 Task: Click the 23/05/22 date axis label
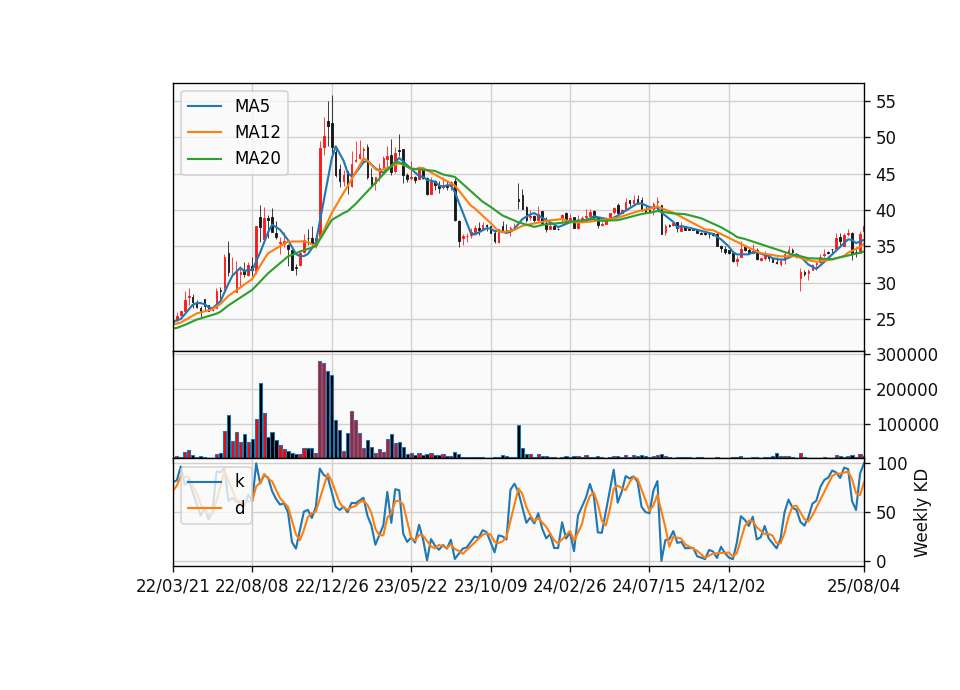tap(411, 586)
